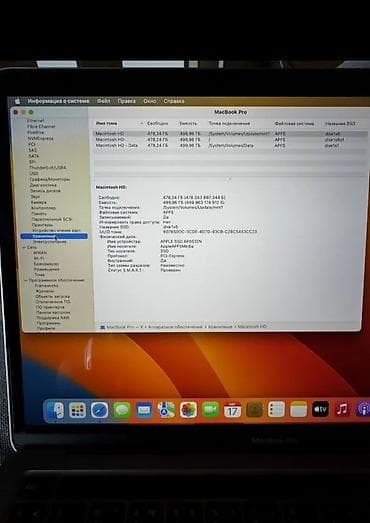Select Thunderbolt/USB4 in the sidebar

tap(48, 167)
